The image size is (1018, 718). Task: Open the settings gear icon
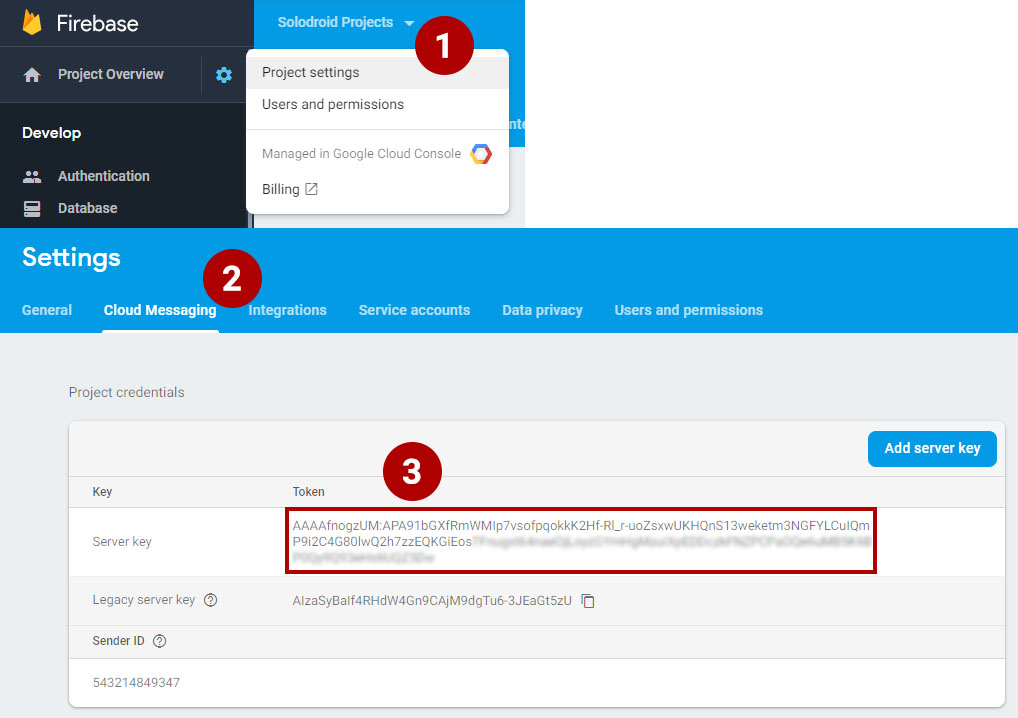click(224, 75)
